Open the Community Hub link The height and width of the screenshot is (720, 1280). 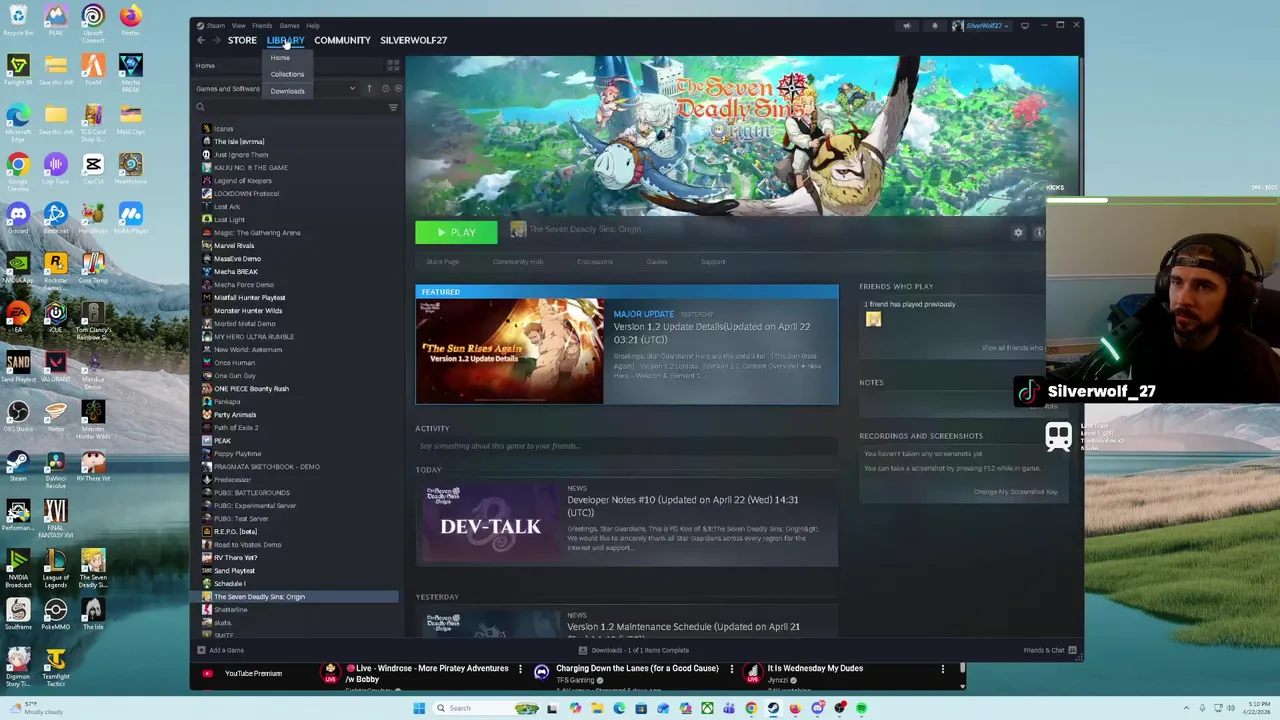[517, 262]
